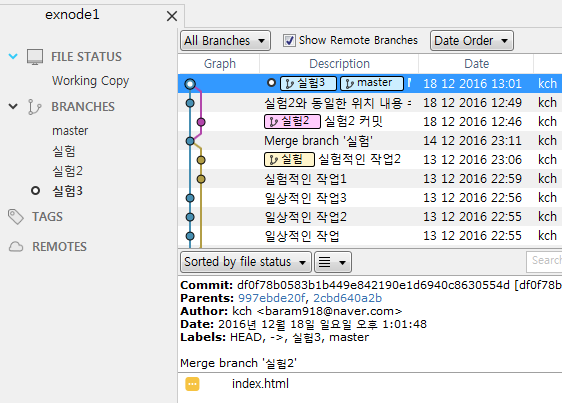Screen dimensions: 562x403
Task: Open the Date Order dropdown
Action: pos(472,41)
